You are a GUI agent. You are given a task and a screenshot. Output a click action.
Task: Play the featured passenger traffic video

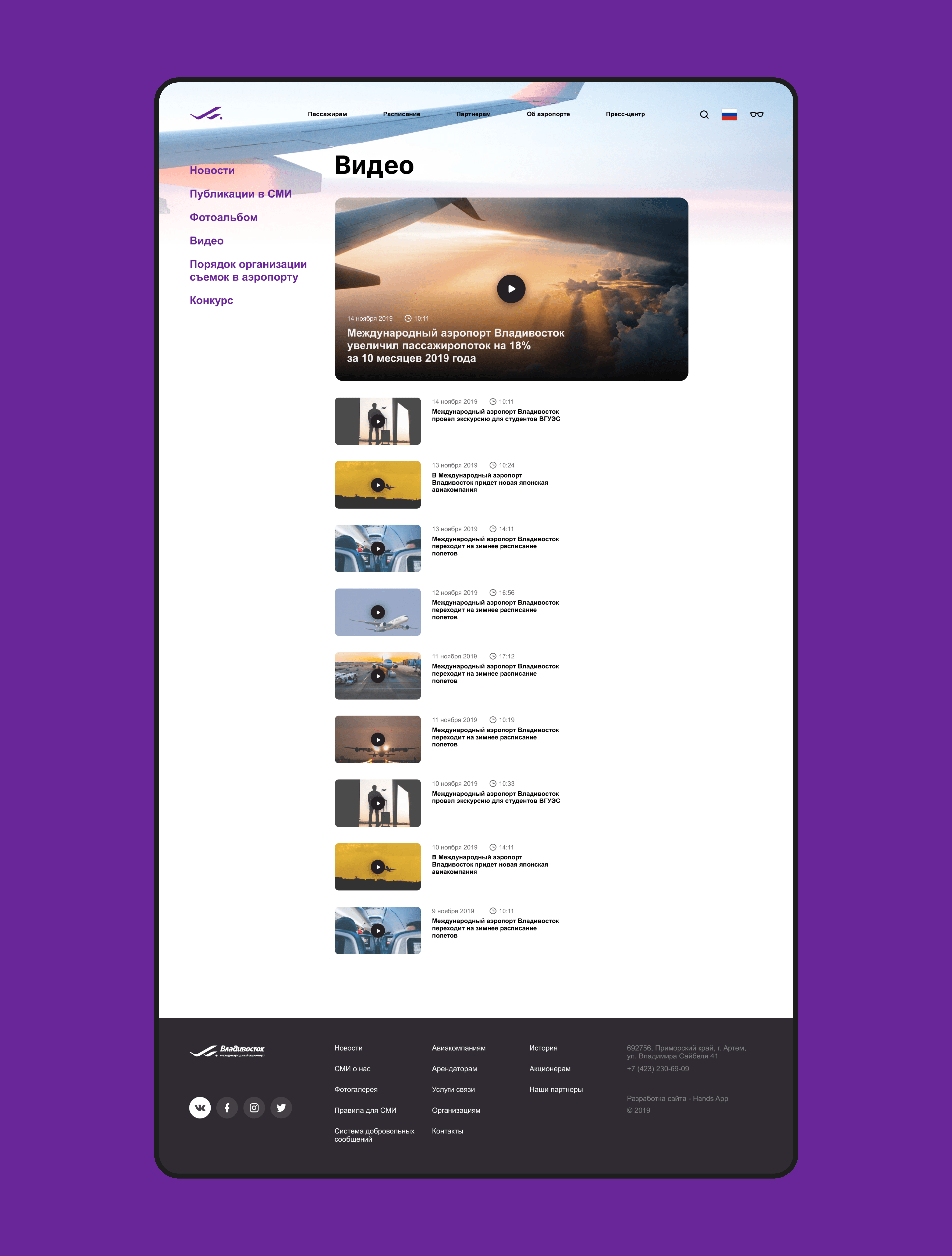pos(511,289)
